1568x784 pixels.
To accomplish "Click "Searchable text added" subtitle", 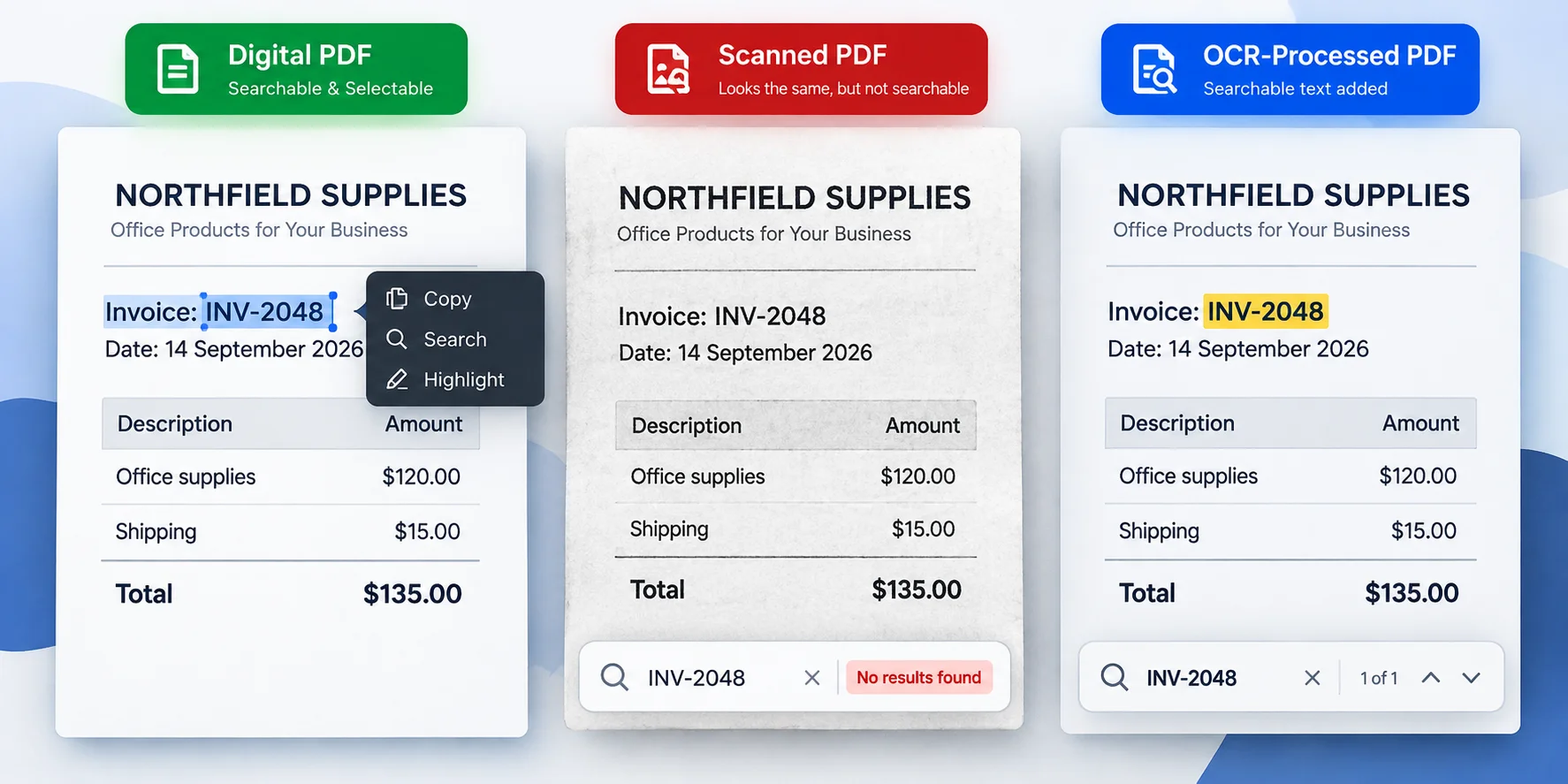I will (1295, 88).
